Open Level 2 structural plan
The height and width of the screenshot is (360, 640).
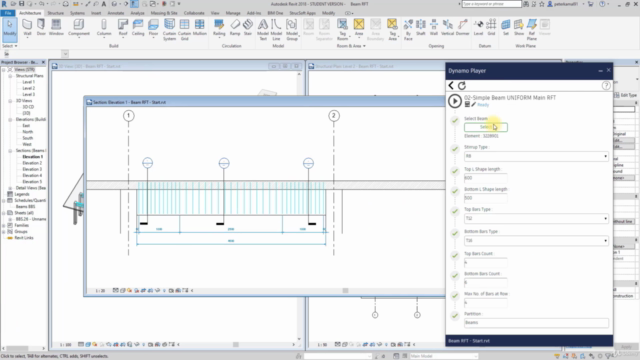(x=29, y=88)
